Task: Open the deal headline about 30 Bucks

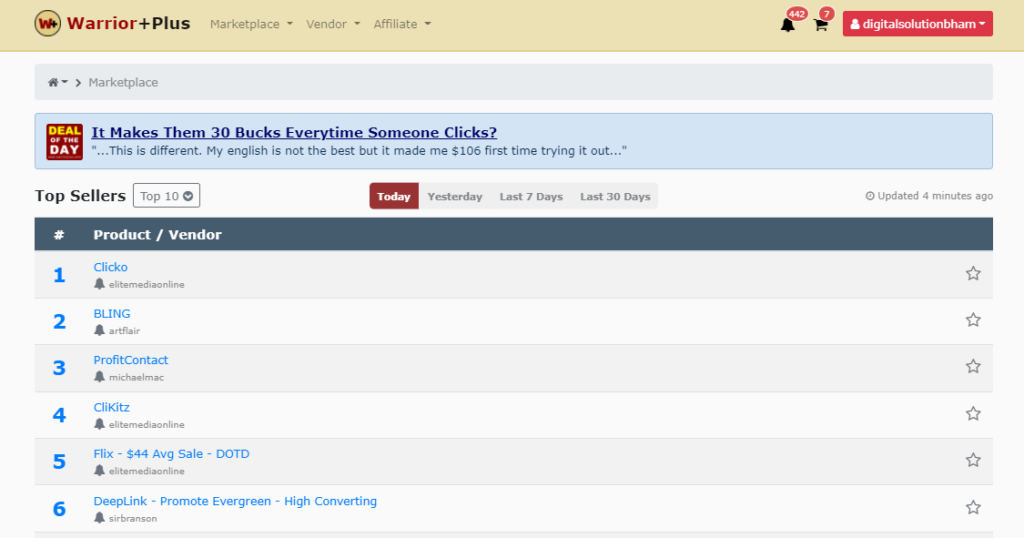Action: pos(294,133)
